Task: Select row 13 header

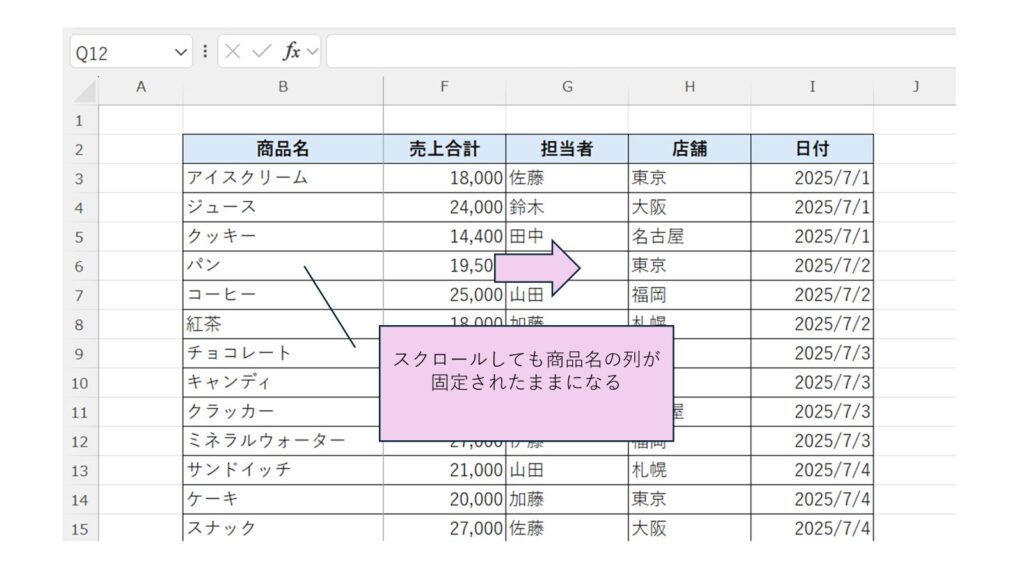Action: click(x=80, y=470)
